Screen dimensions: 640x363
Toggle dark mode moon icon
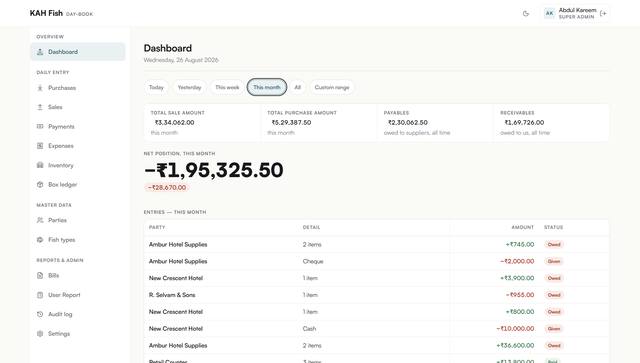click(x=526, y=13)
